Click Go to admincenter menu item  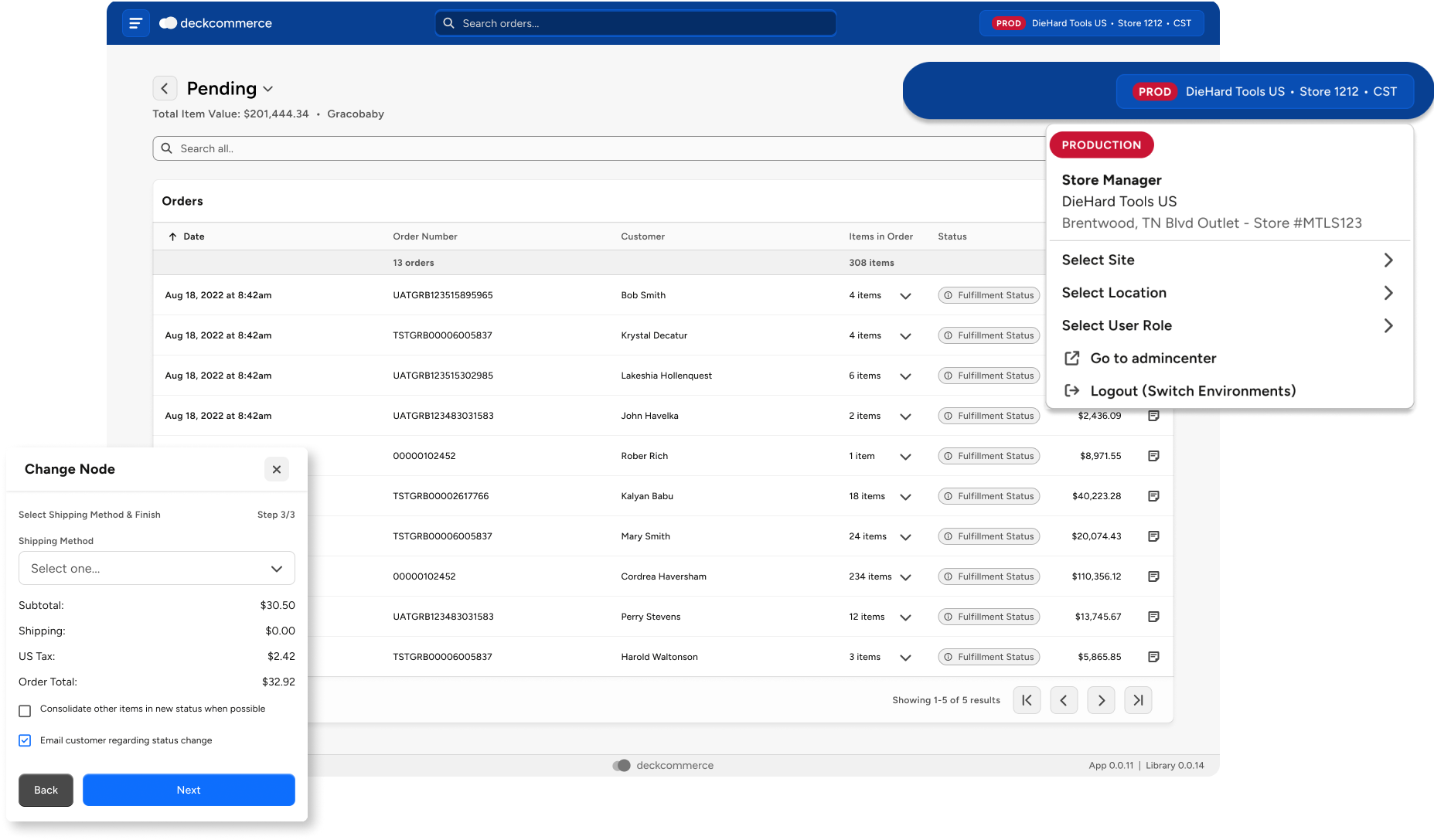point(1228,359)
